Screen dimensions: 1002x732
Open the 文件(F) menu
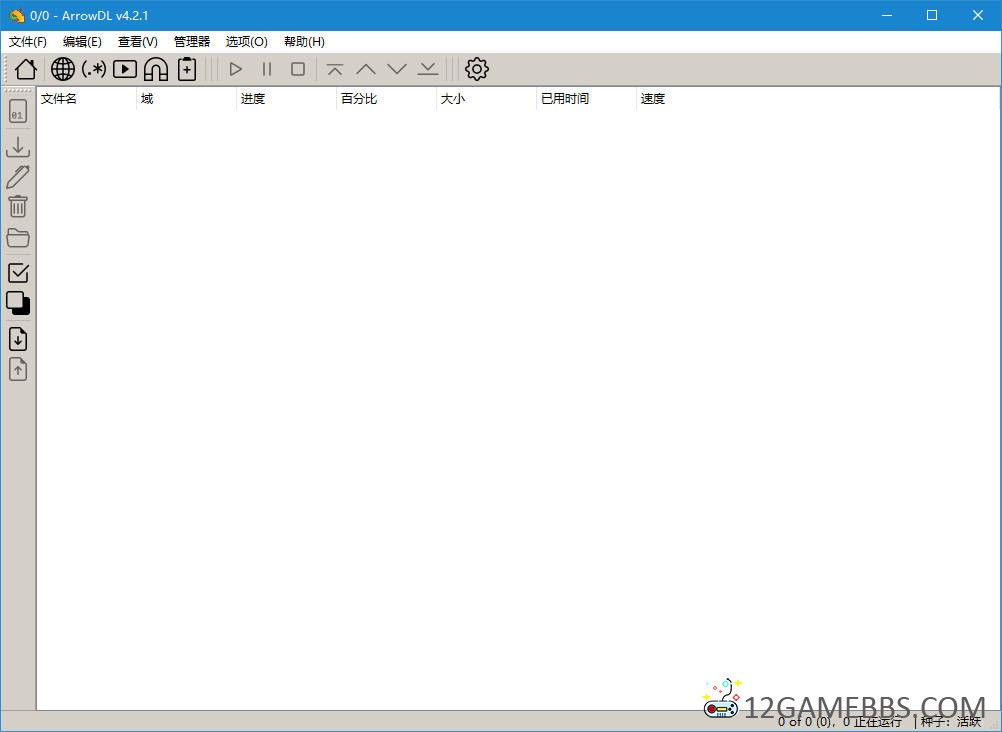click(x=28, y=42)
